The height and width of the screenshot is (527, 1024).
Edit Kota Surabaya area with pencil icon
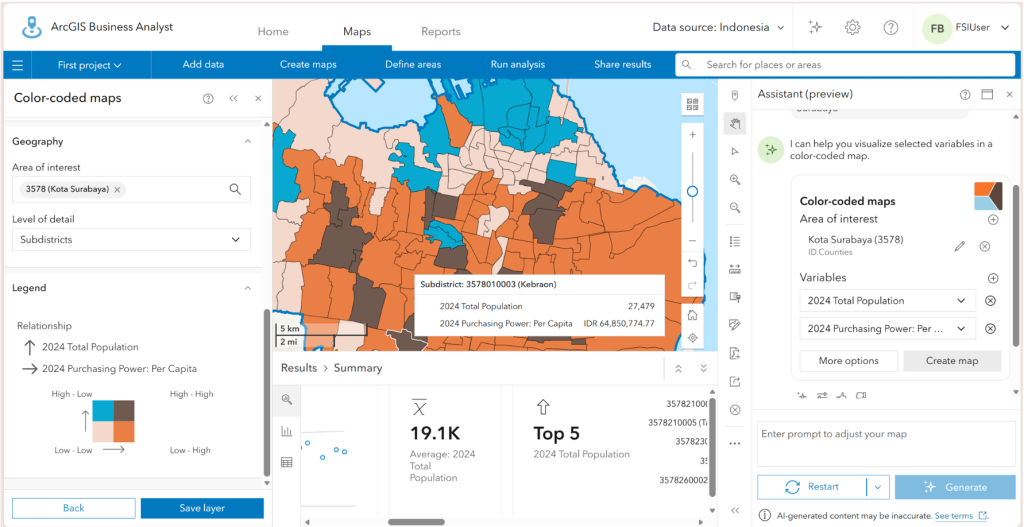tap(959, 246)
